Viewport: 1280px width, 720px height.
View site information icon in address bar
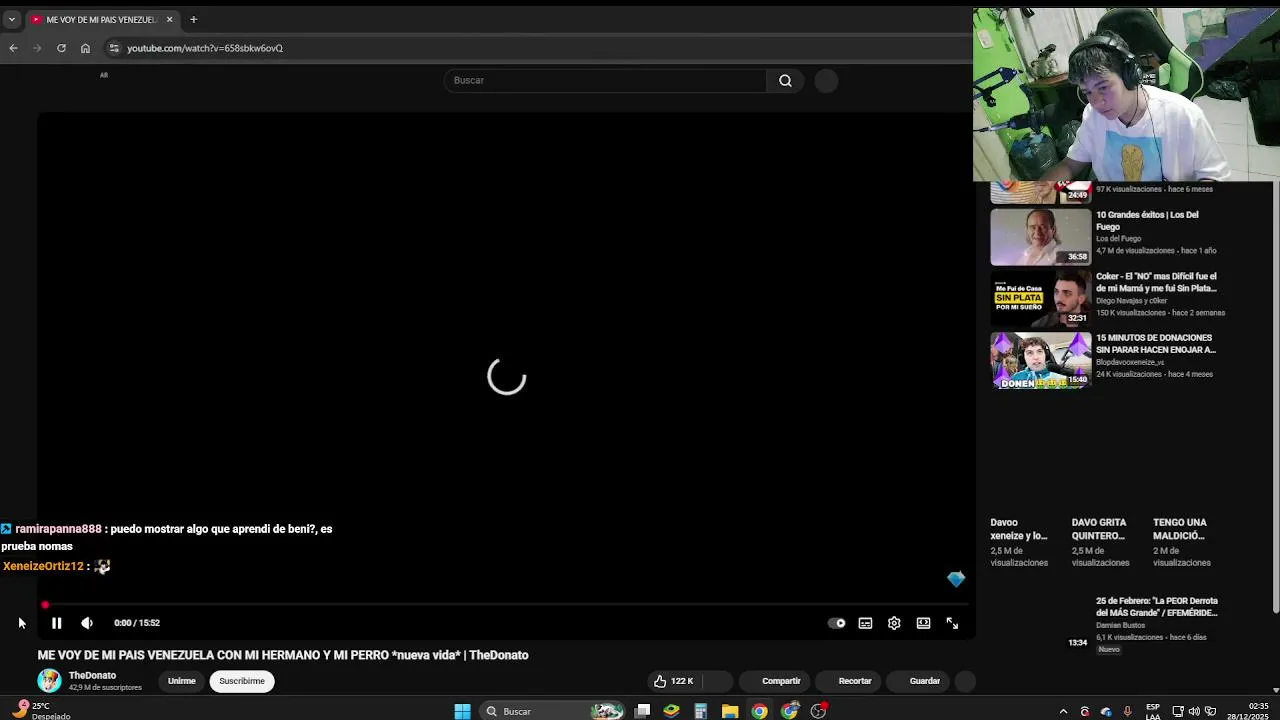[114, 48]
